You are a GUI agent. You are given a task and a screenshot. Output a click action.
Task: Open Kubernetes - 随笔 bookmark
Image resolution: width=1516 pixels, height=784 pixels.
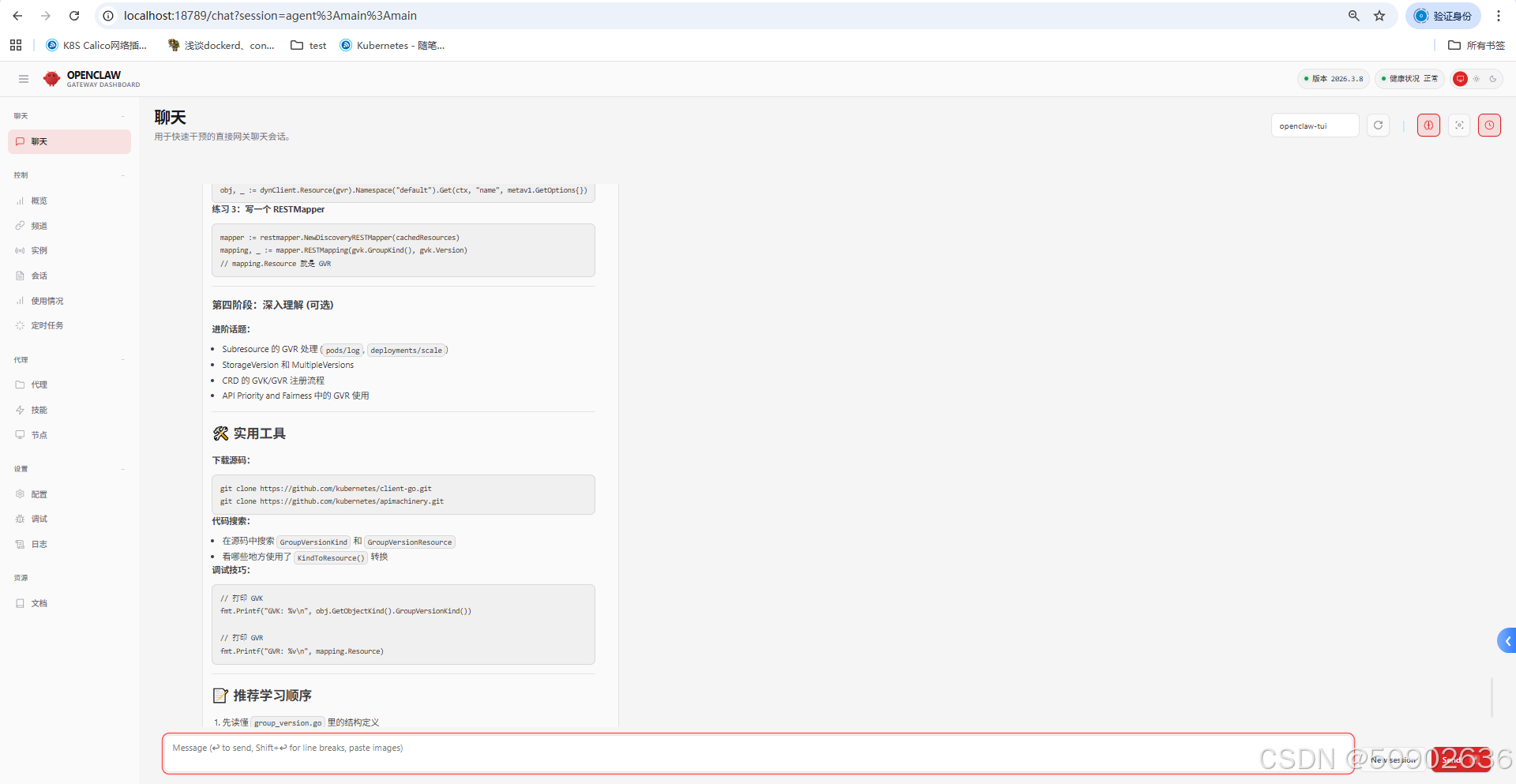point(392,45)
